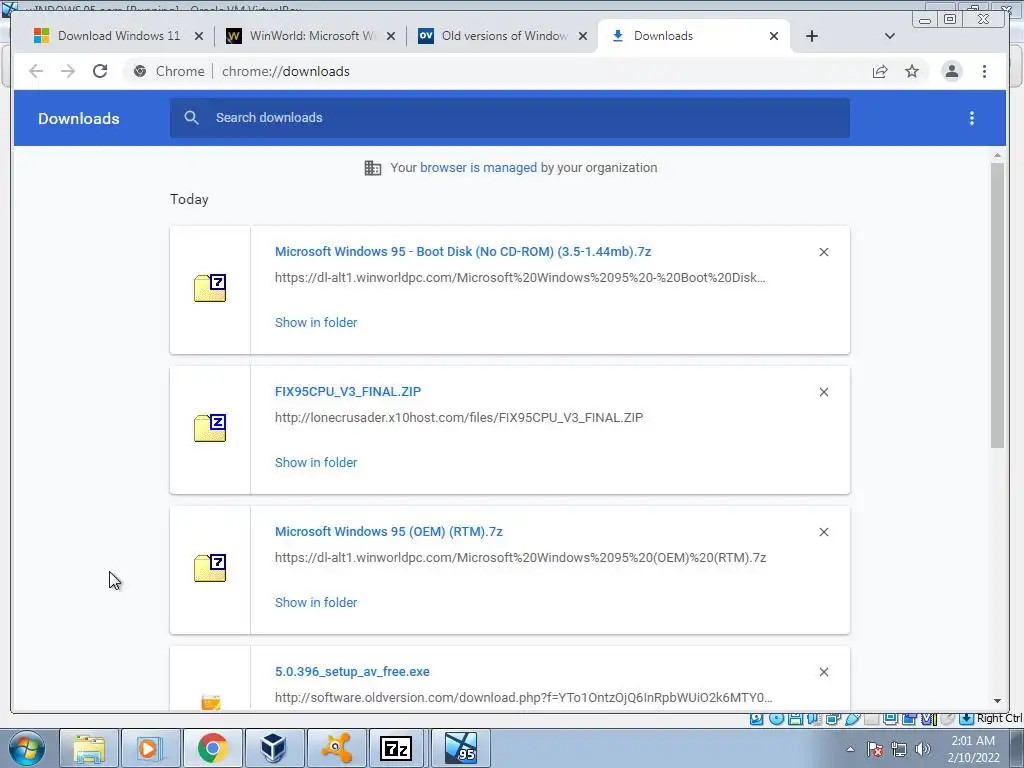Viewport: 1024px width, 768px height.
Task: Click the Chrome taskbar icon
Action: coord(212,748)
